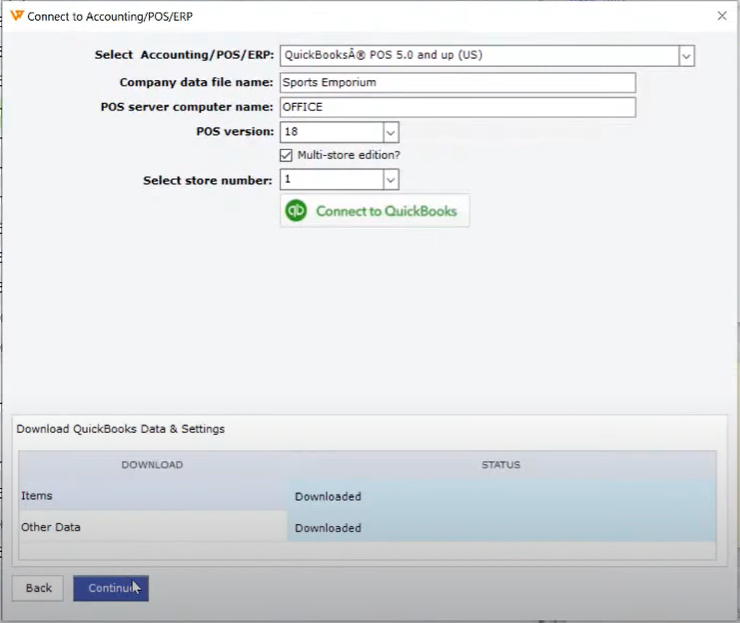
Task: Close the Connect to Accounting dialog
Action: [x=722, y=16]
